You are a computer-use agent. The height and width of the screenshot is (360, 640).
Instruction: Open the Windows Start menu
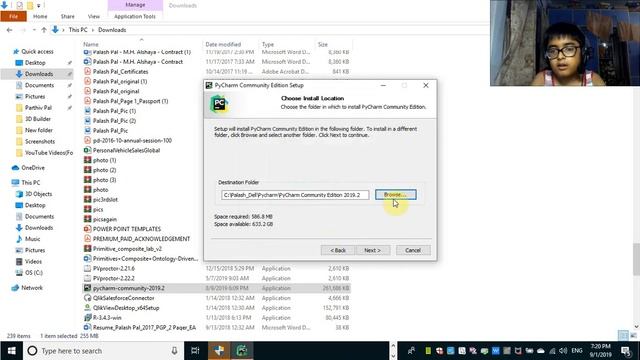coord(11,351)
